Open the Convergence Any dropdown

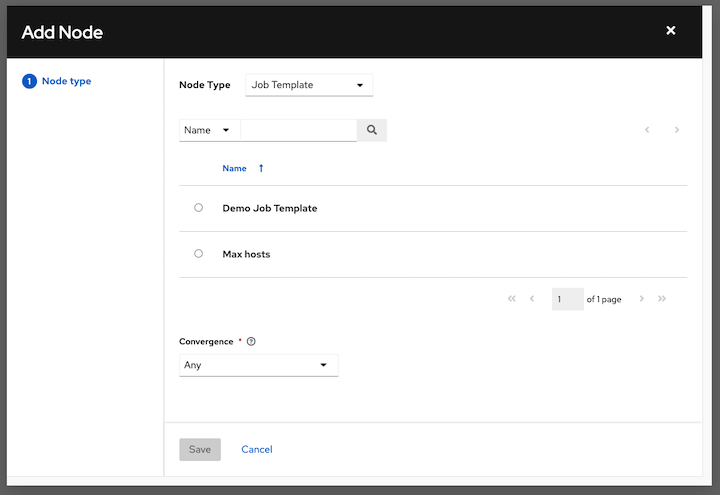258,365
